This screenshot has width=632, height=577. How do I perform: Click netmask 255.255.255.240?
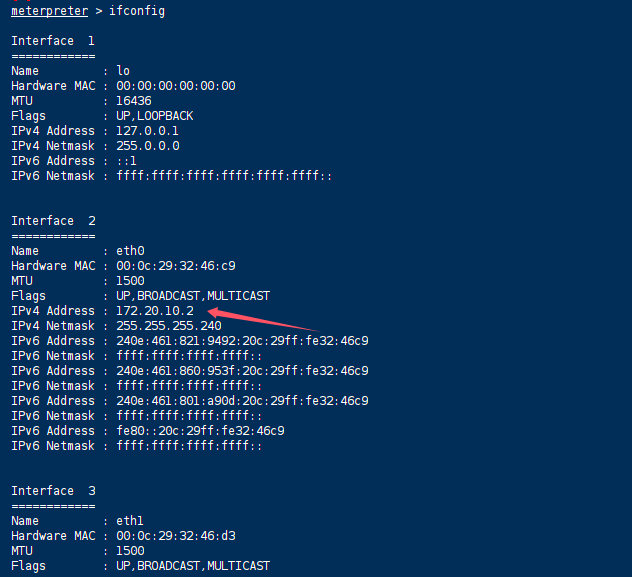tap(168, 326)
